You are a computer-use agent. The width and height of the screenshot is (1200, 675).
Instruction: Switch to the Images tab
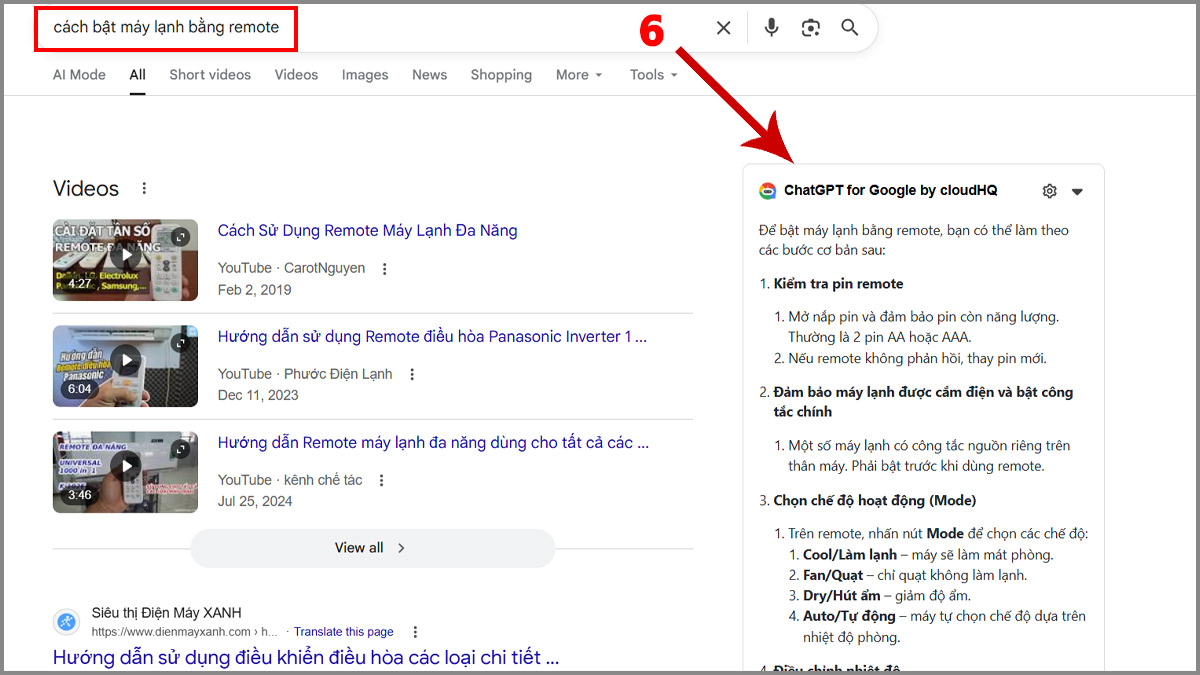point(365,75)
